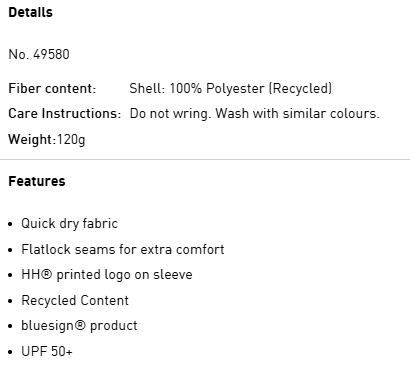Viewport: 410px width, 365px height.
Task: Click the Quick dry fabric bullet
Action: [69, 223]
